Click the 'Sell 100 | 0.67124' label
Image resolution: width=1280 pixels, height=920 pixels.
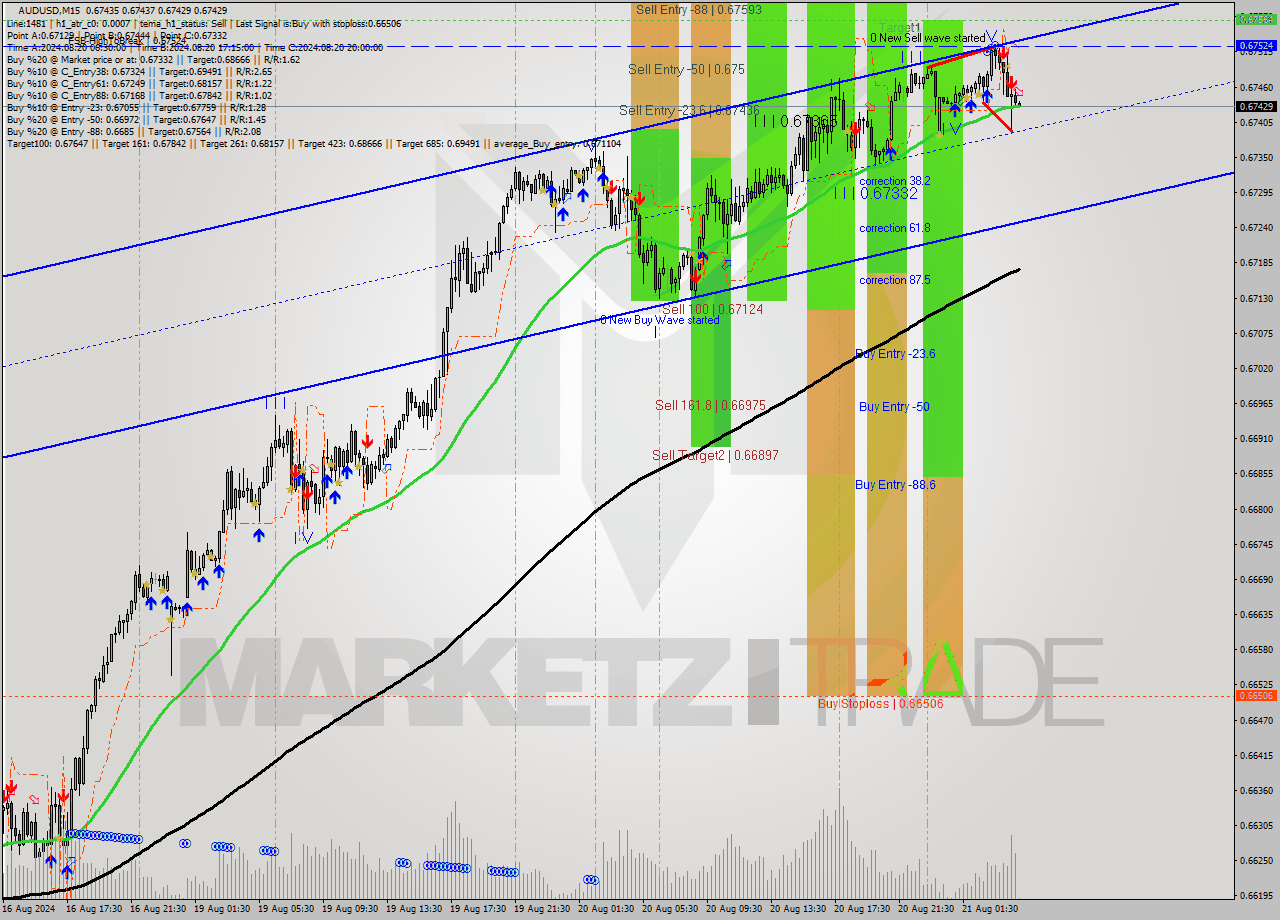(713, 310)
